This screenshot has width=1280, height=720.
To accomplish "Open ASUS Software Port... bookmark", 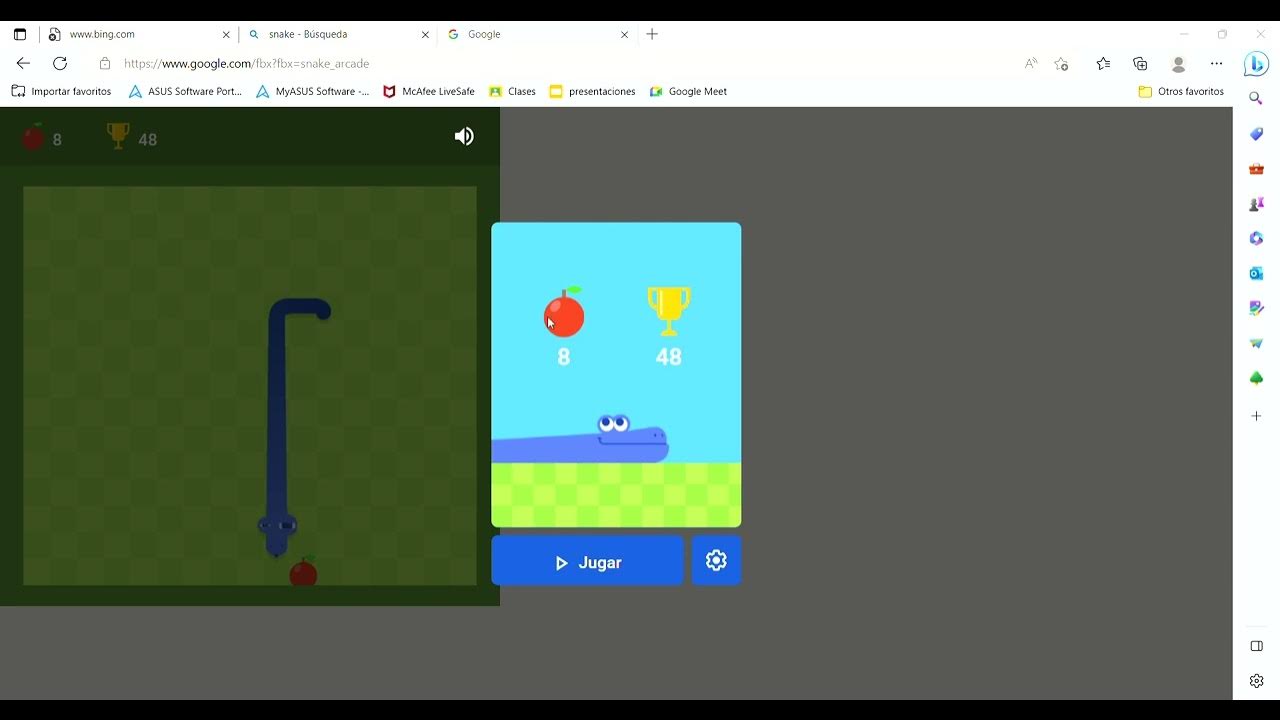I will pos(185,91).
